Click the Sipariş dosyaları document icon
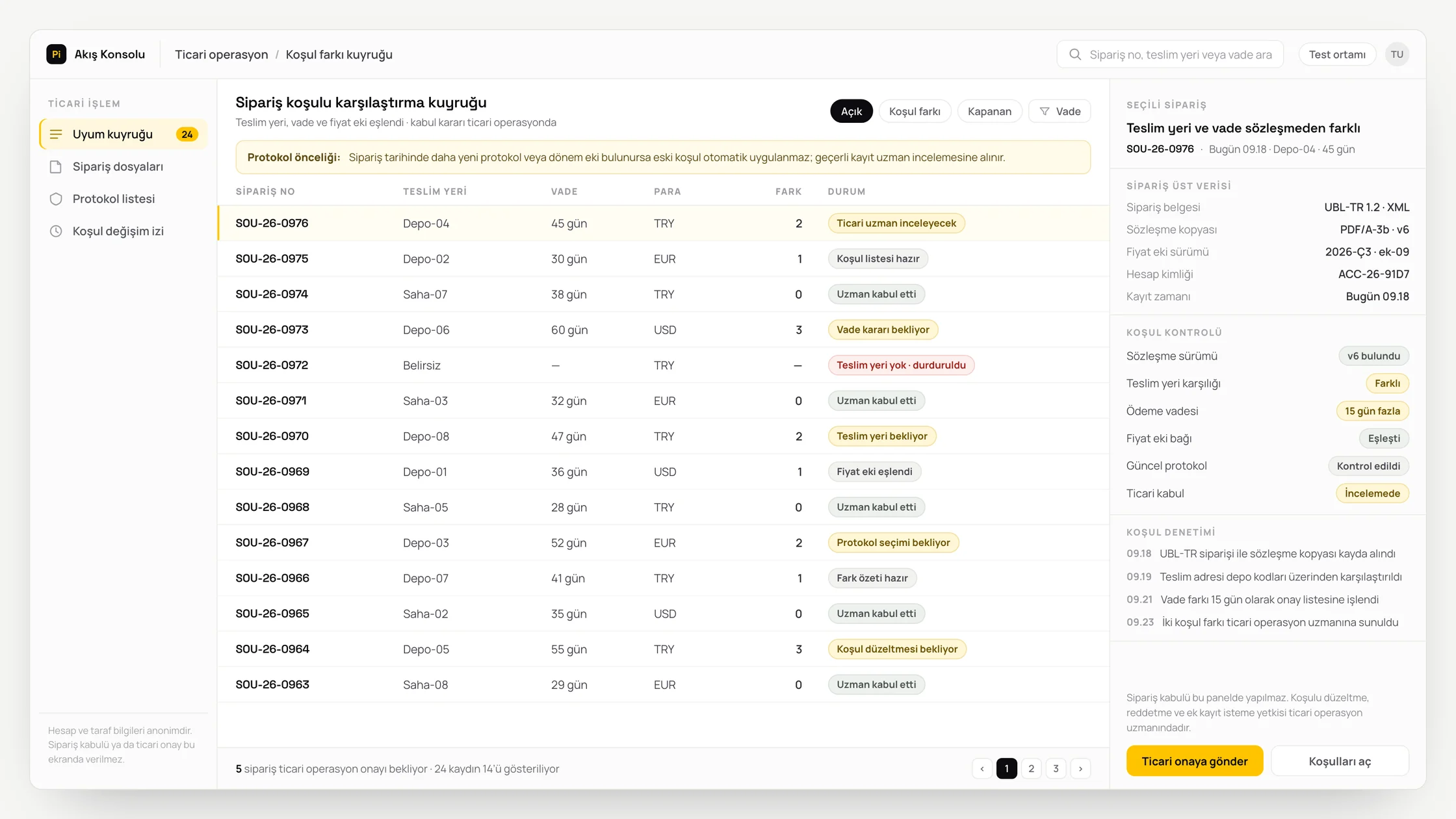The width and height of the screenshot is (1456, 819). (56, 166)
